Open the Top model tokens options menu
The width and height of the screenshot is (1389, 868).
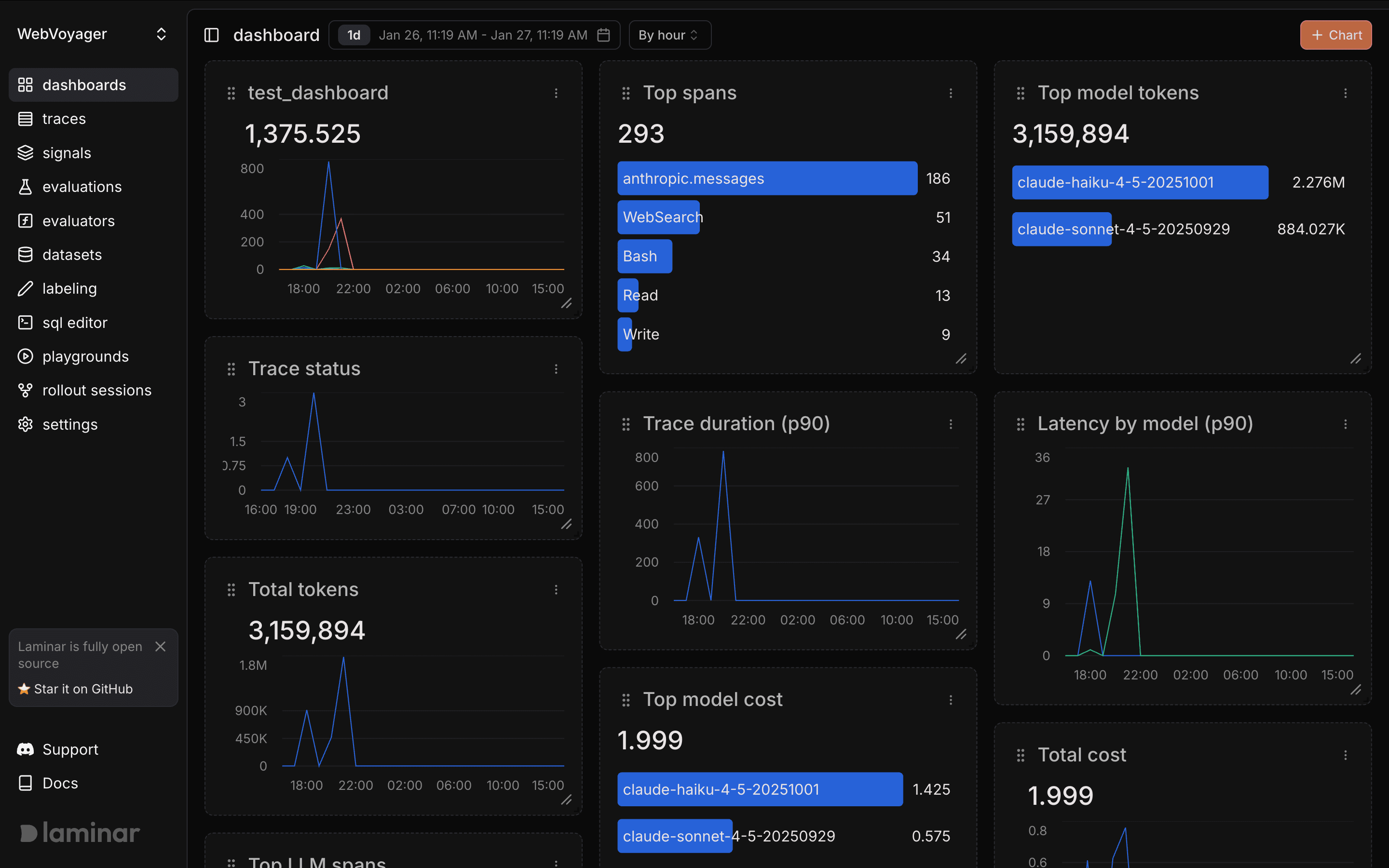point(1345,93)
